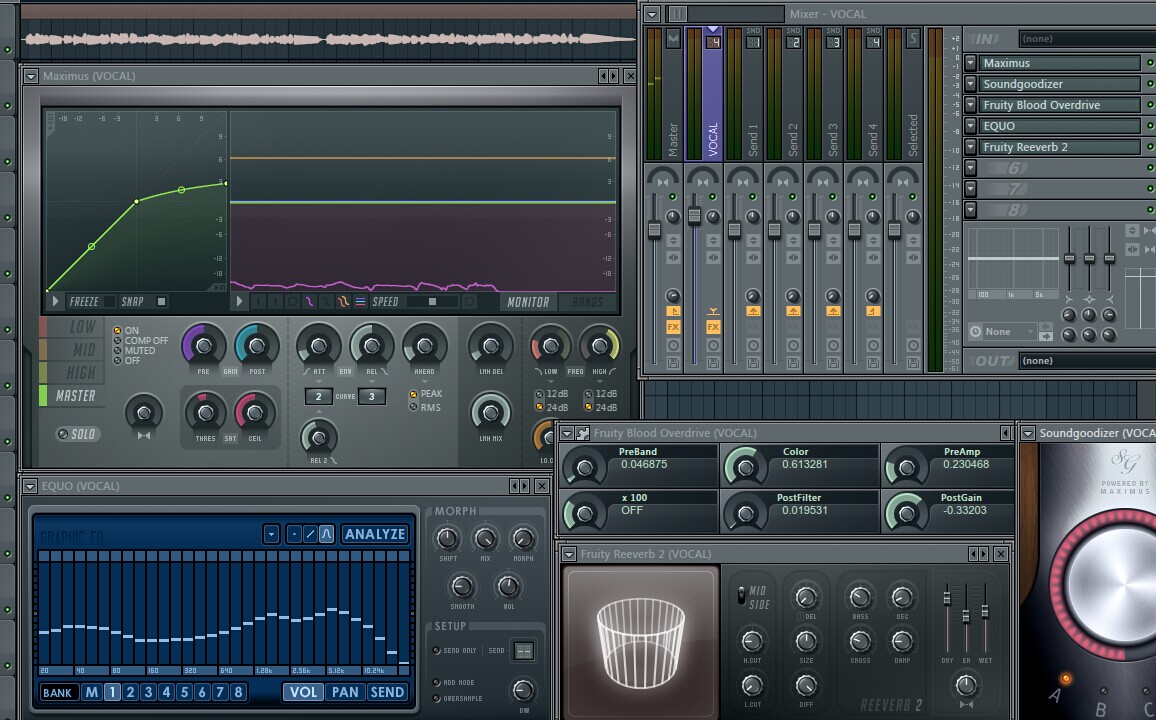
Task: Open the None delay compensation dropdown in Mixer
Action: [x=1010, y=332]
